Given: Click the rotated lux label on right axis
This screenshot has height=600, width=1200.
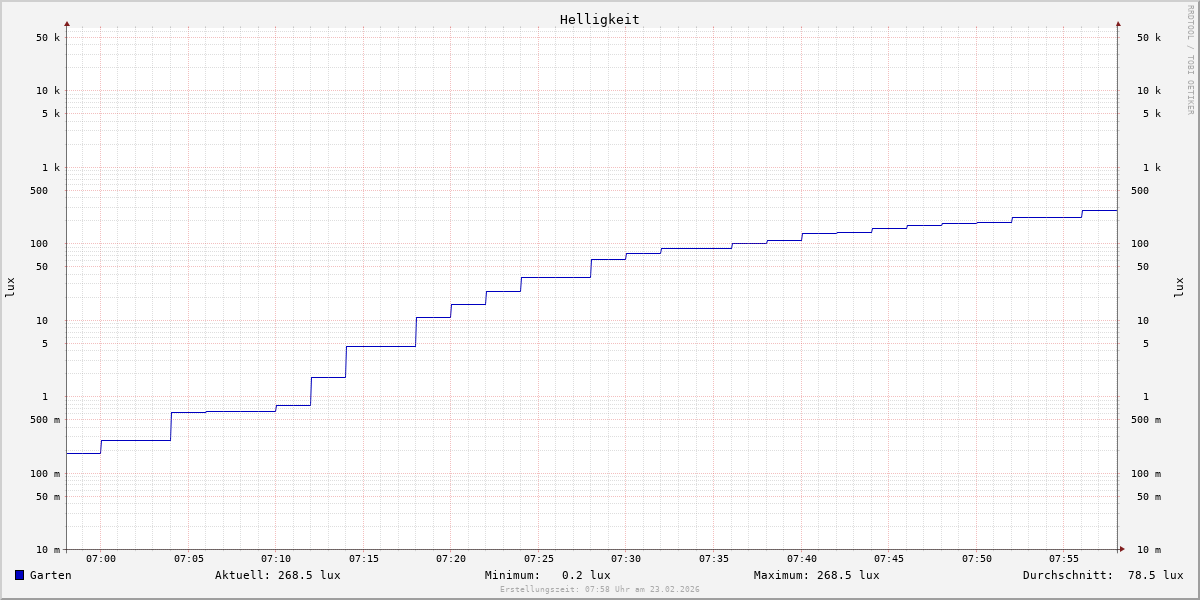Looking at the screenshot, I should [x=1179, y=287].
